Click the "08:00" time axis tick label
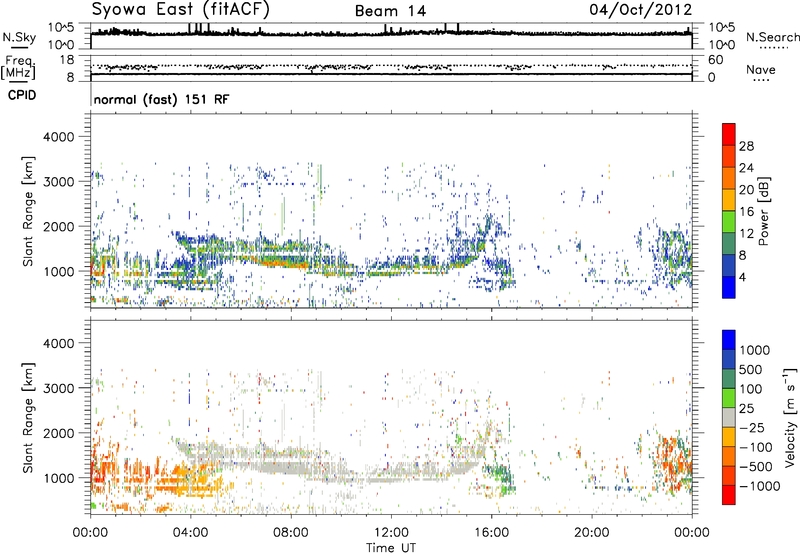Viewport: 800px width, 554px height. pyautogui.click(x=291, y=533)
